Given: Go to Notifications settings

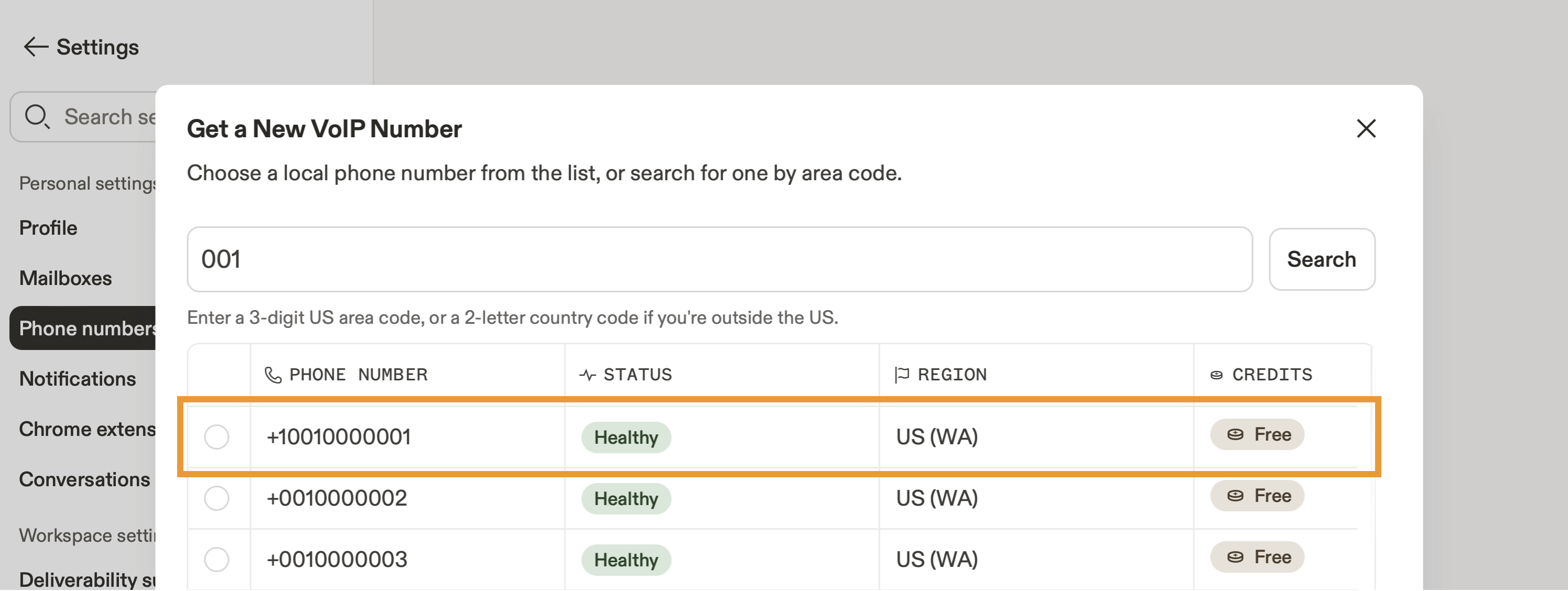Looking at the screenshot, I should pyautogui.click(x=78, y=379).
